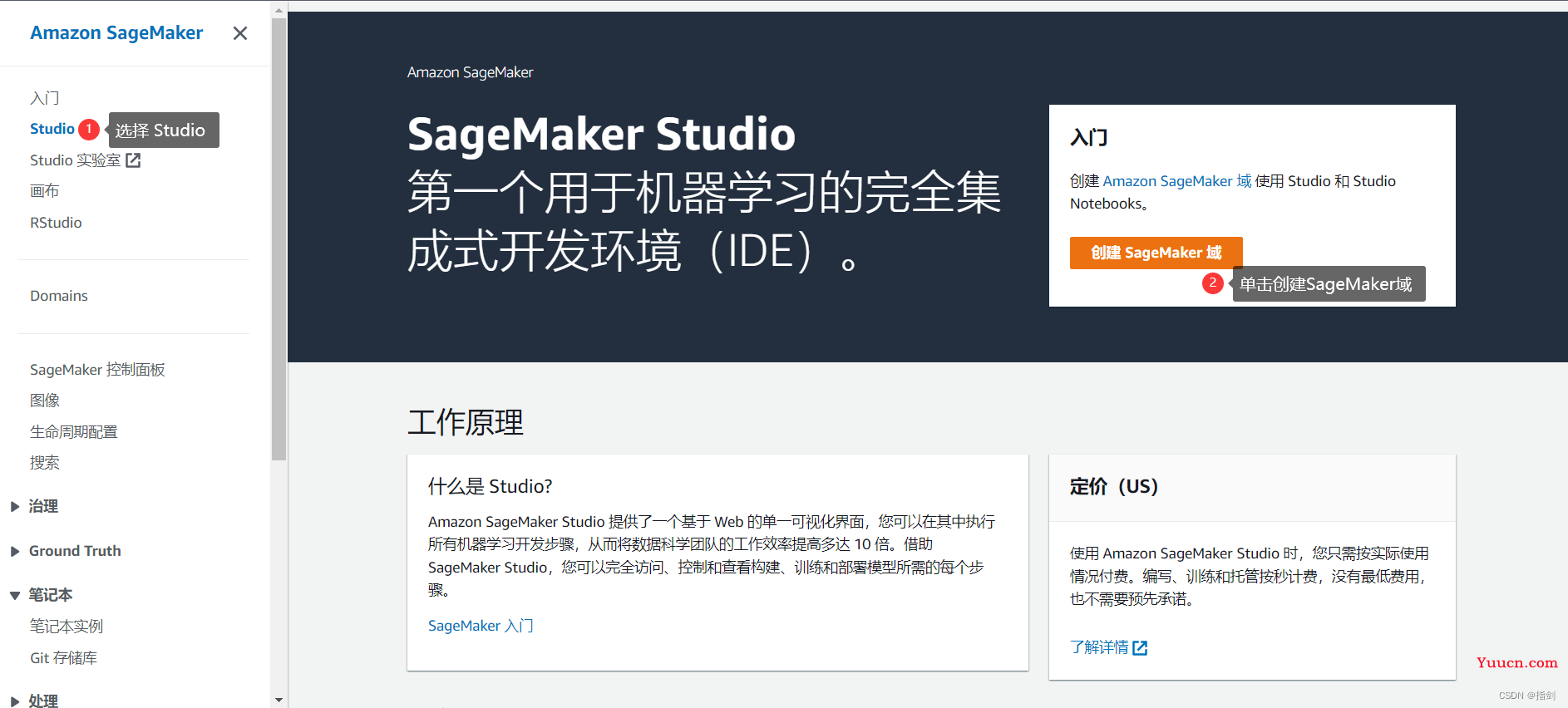1568x708 pixels.
Task: Click the sidebar vertical scrollbar thumb
Action: pos(279,239)
